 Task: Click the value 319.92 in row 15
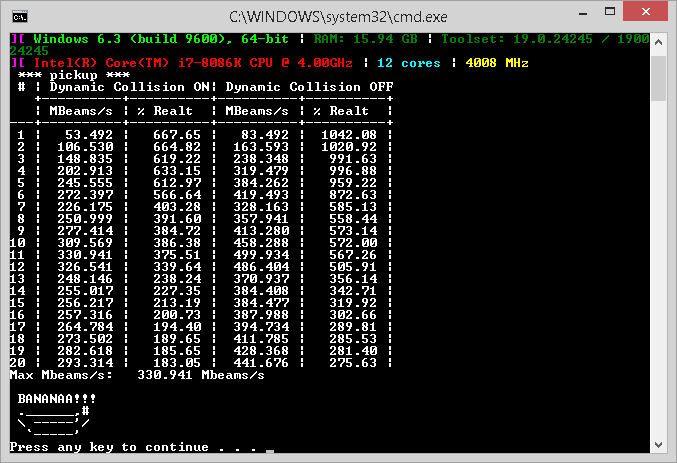coord(353,303)
